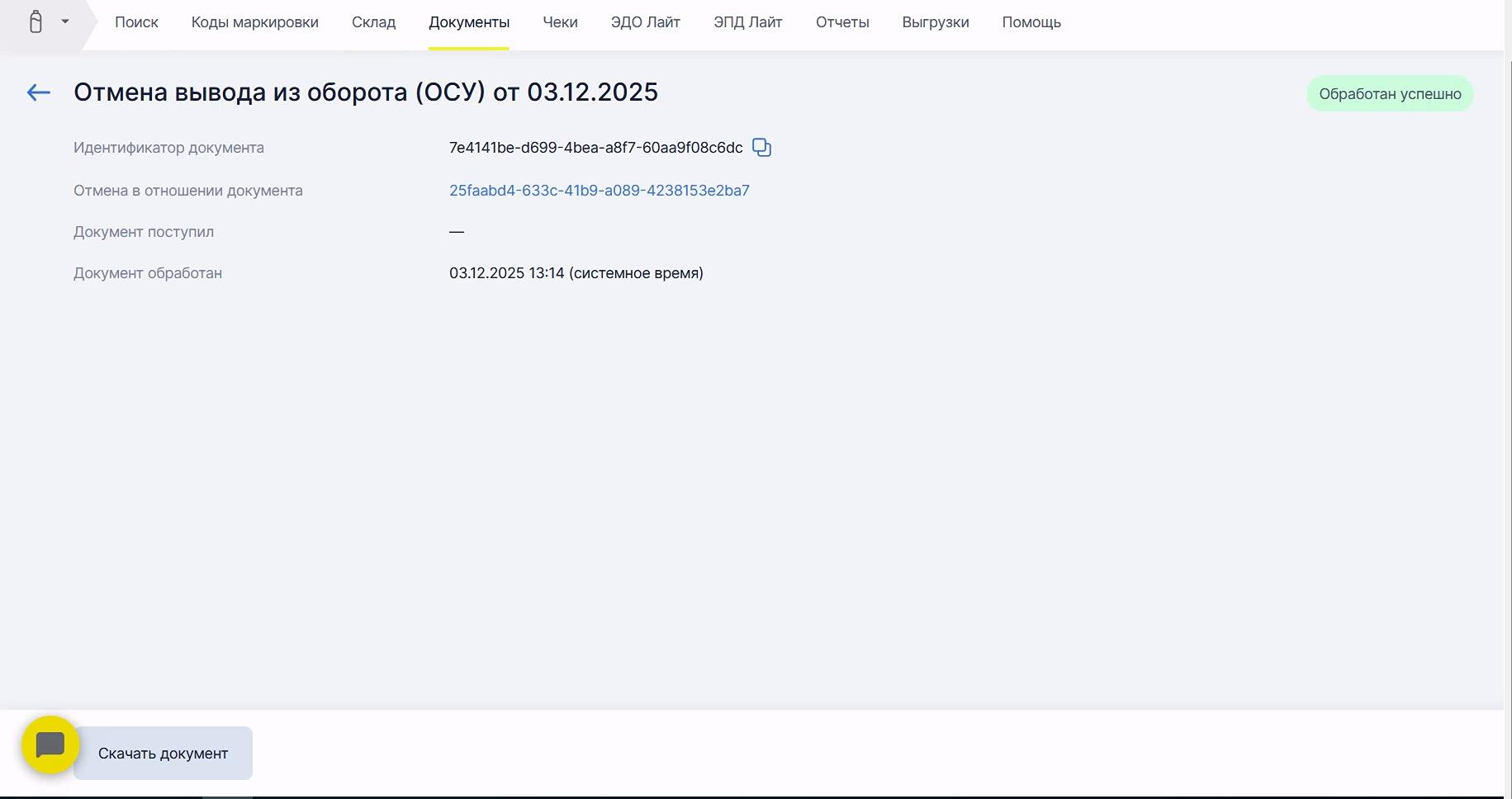Click the document identifier 7e4141be text
Image resolution: width=1512 pixels, height=799 pixels.
(x=595, y=148)
